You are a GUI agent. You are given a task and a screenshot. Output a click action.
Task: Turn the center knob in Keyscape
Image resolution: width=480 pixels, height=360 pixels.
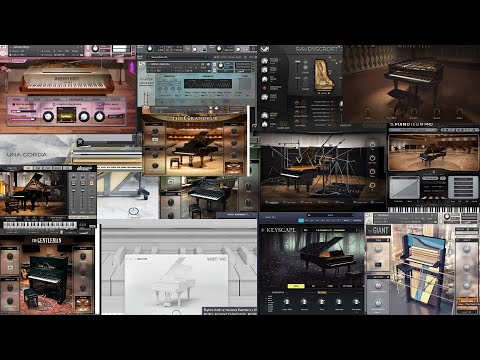click(321, 302)
